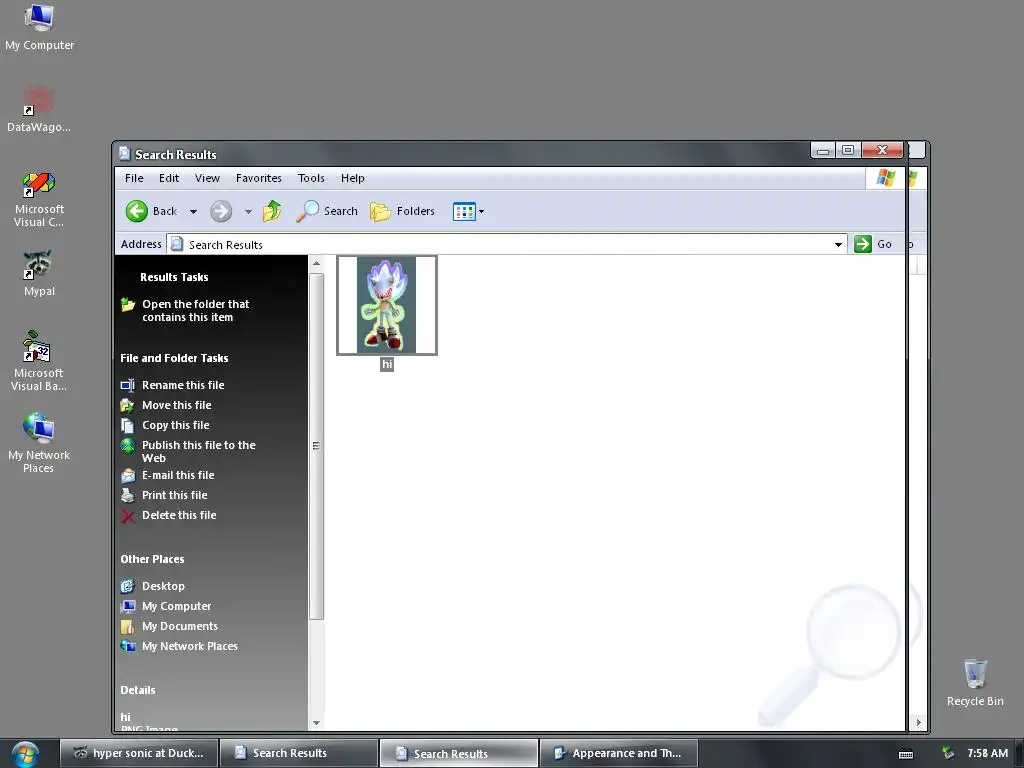Viewport: 1024px width, 768px height.
Task: Select DataWago desktop shortcut
Action: pyautogui.click(x=39, y=109)
